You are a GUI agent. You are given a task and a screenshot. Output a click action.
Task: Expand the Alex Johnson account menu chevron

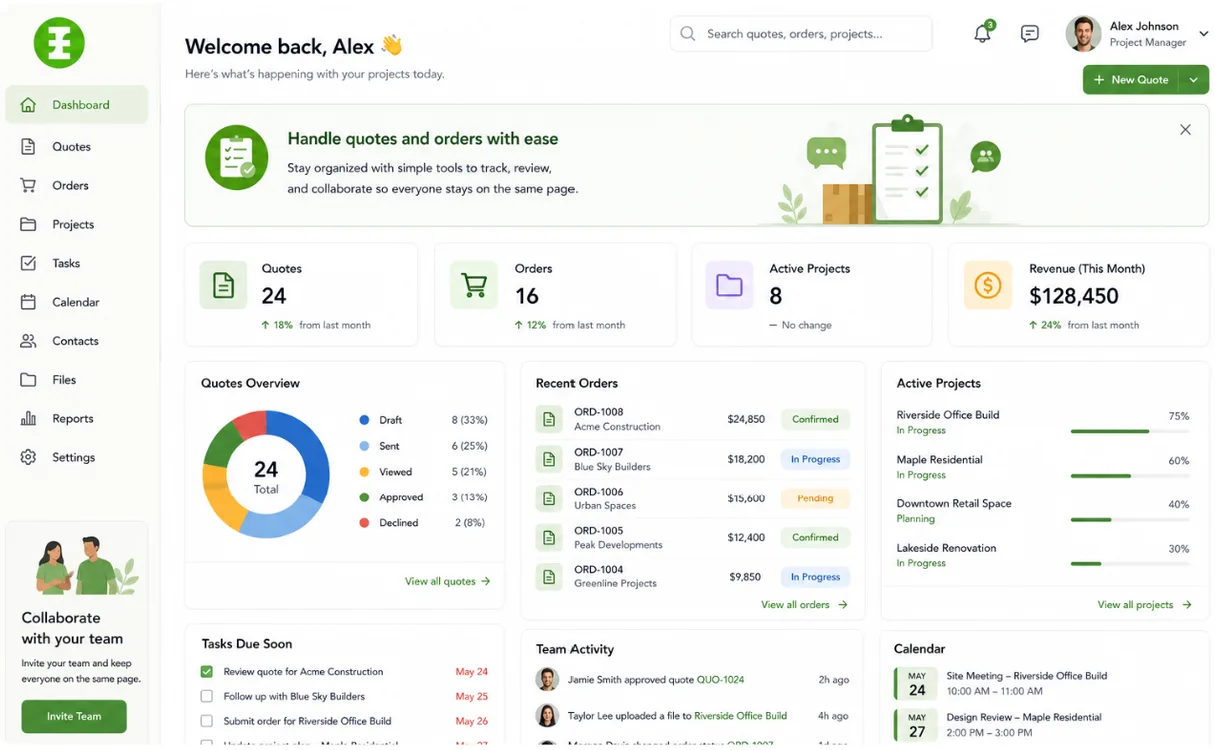pos(1203,33)
